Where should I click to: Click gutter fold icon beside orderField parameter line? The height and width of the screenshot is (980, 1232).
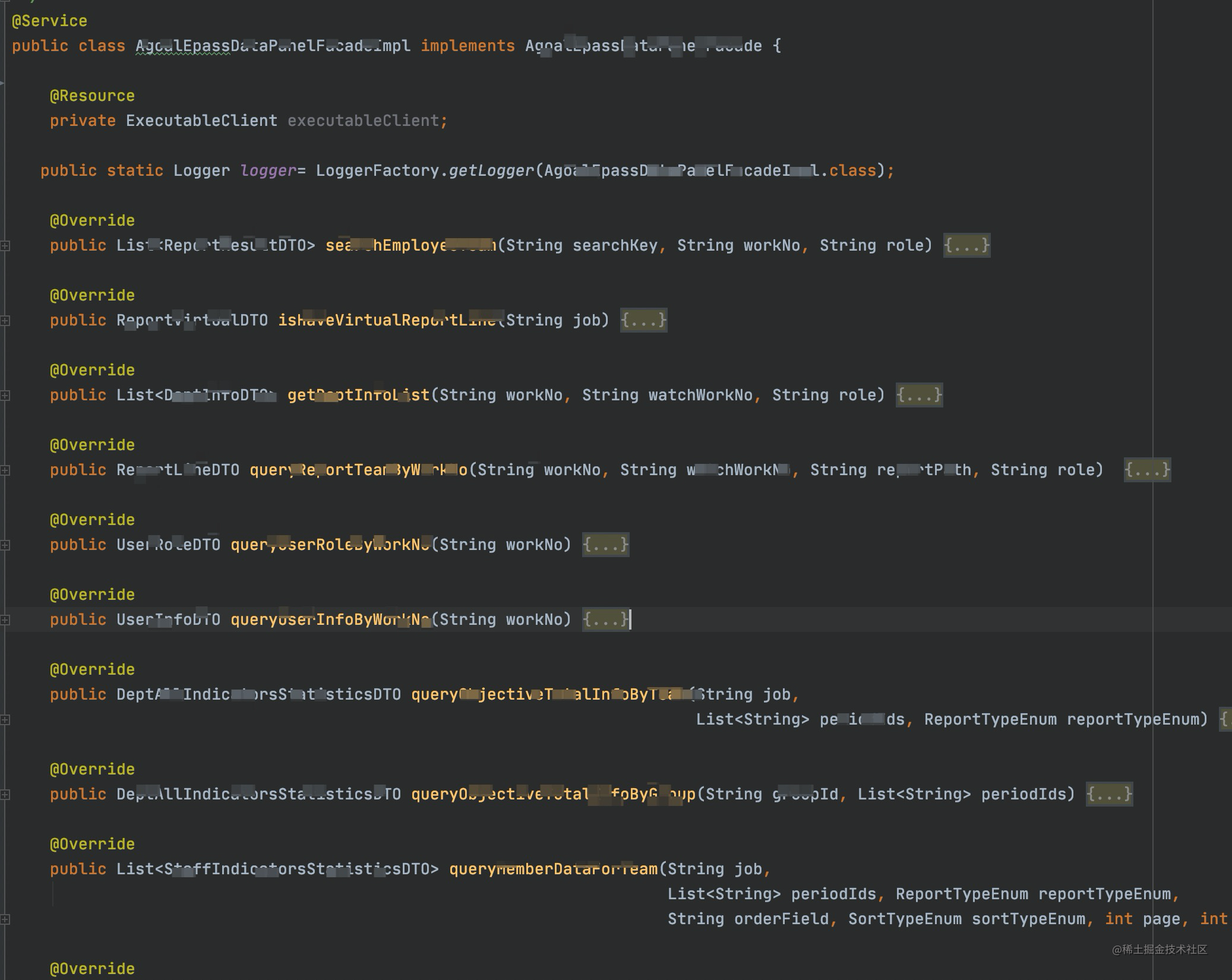click(x=5, y=919)
